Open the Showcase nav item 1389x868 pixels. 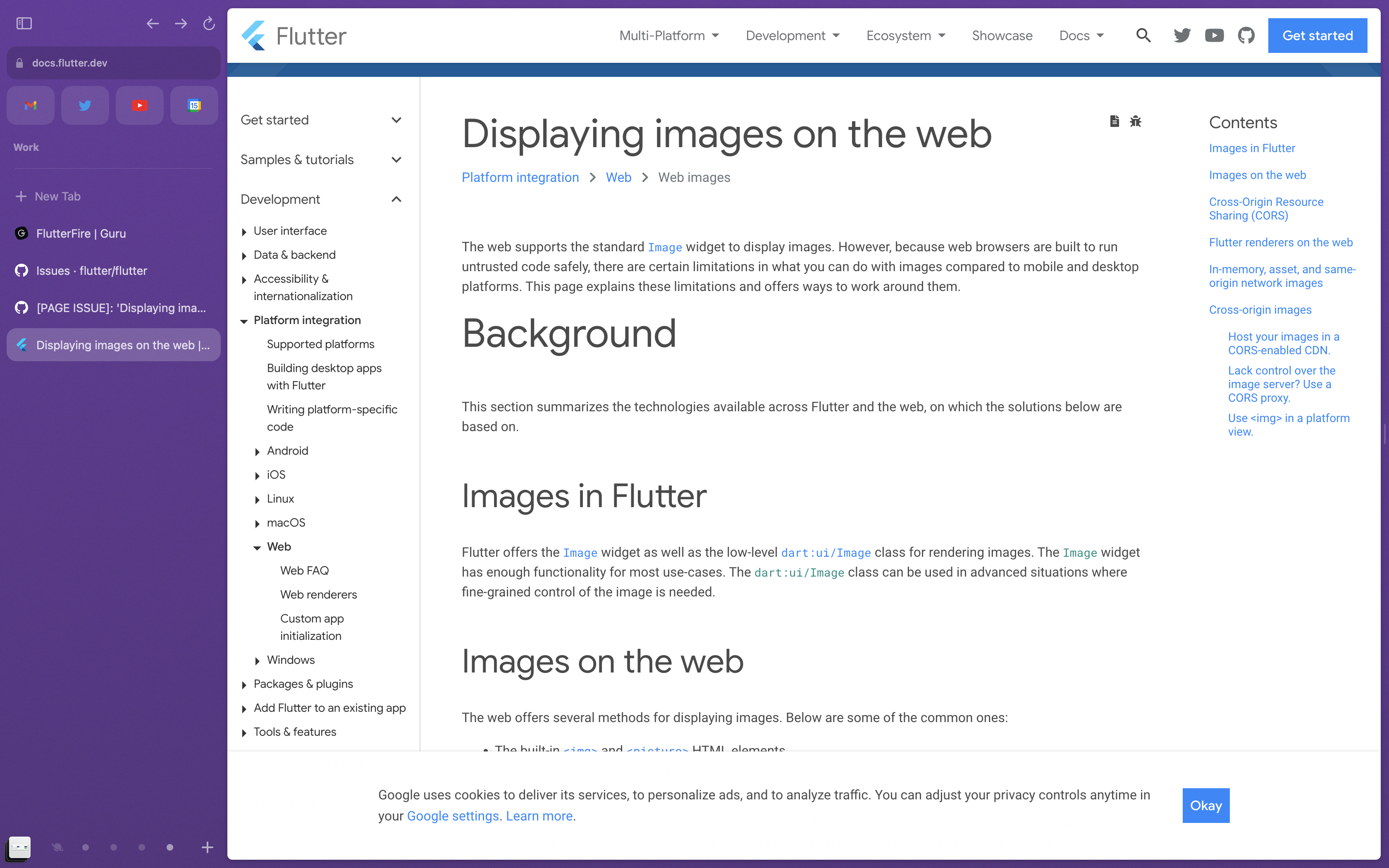(1002, 36)
